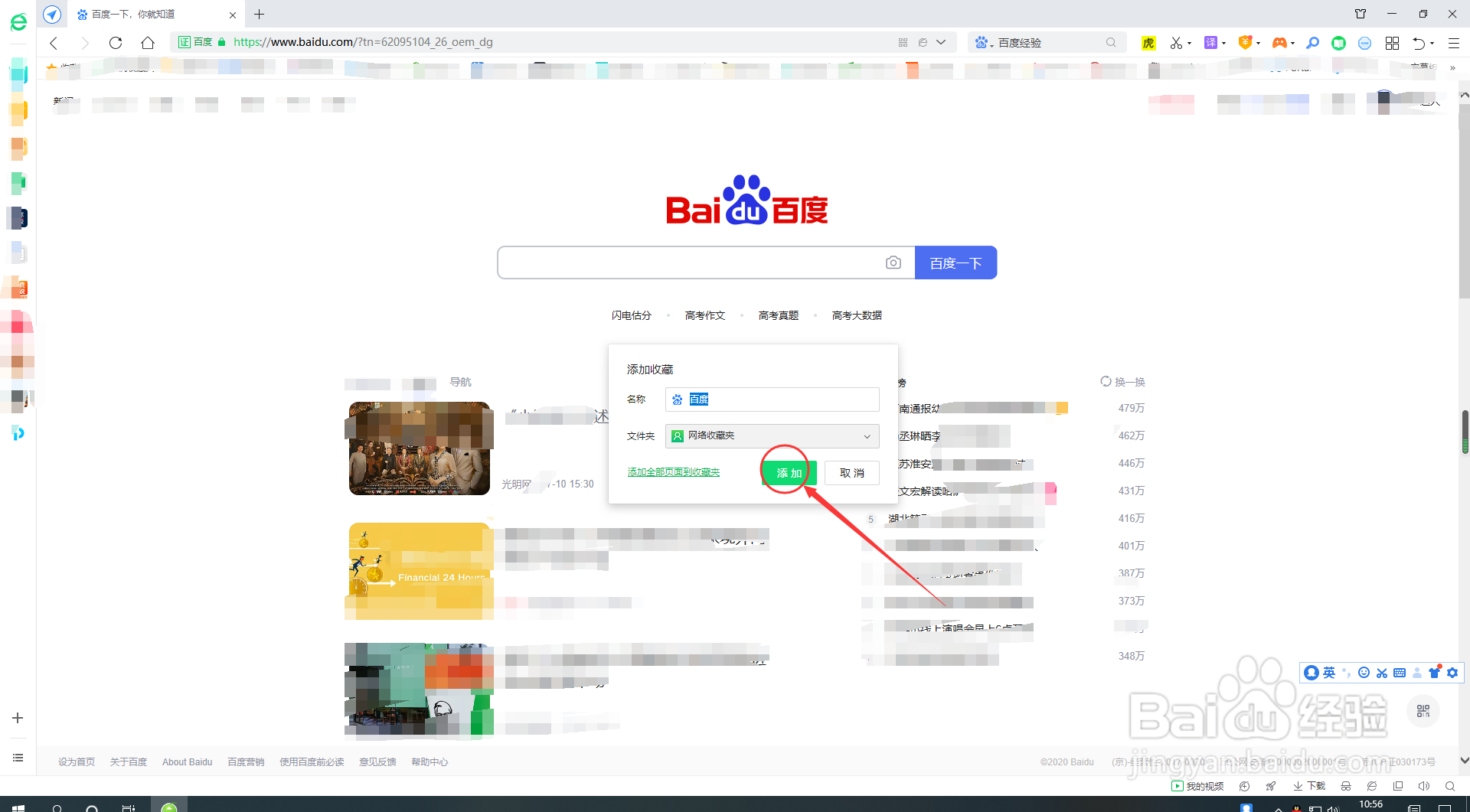Image resolution: width=1470 pixels, height=812 pixels.
Task: Click the skin shirt icon in titlebar
Action: point(1361,14)
